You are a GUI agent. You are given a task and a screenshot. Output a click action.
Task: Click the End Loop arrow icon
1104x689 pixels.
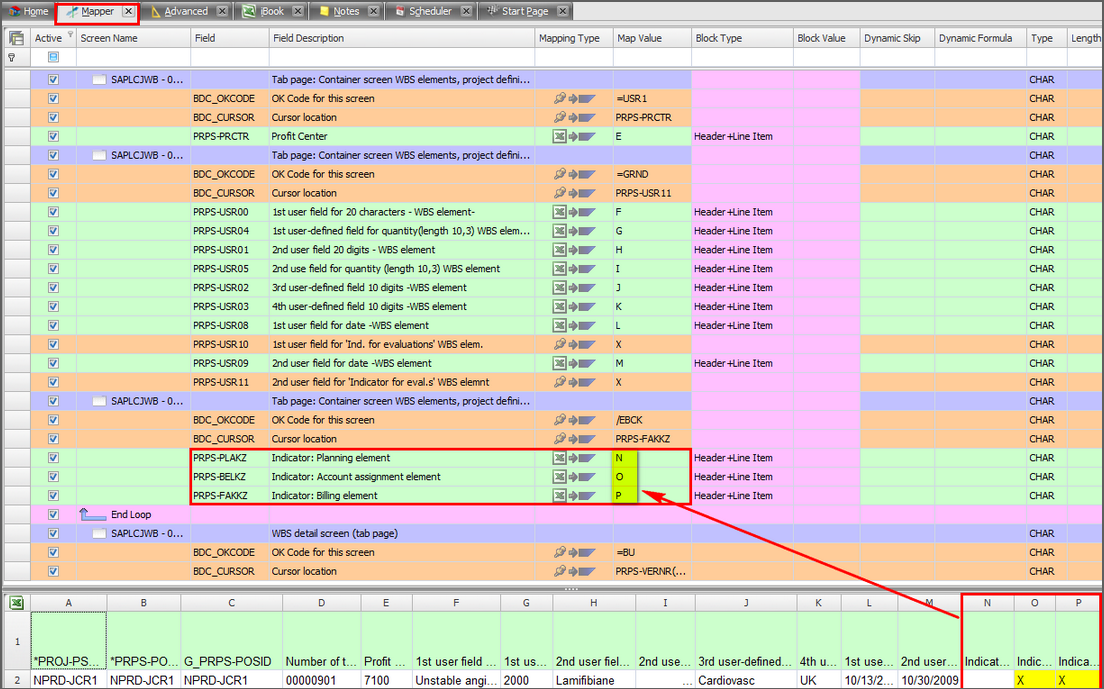[x=92, y=514]
